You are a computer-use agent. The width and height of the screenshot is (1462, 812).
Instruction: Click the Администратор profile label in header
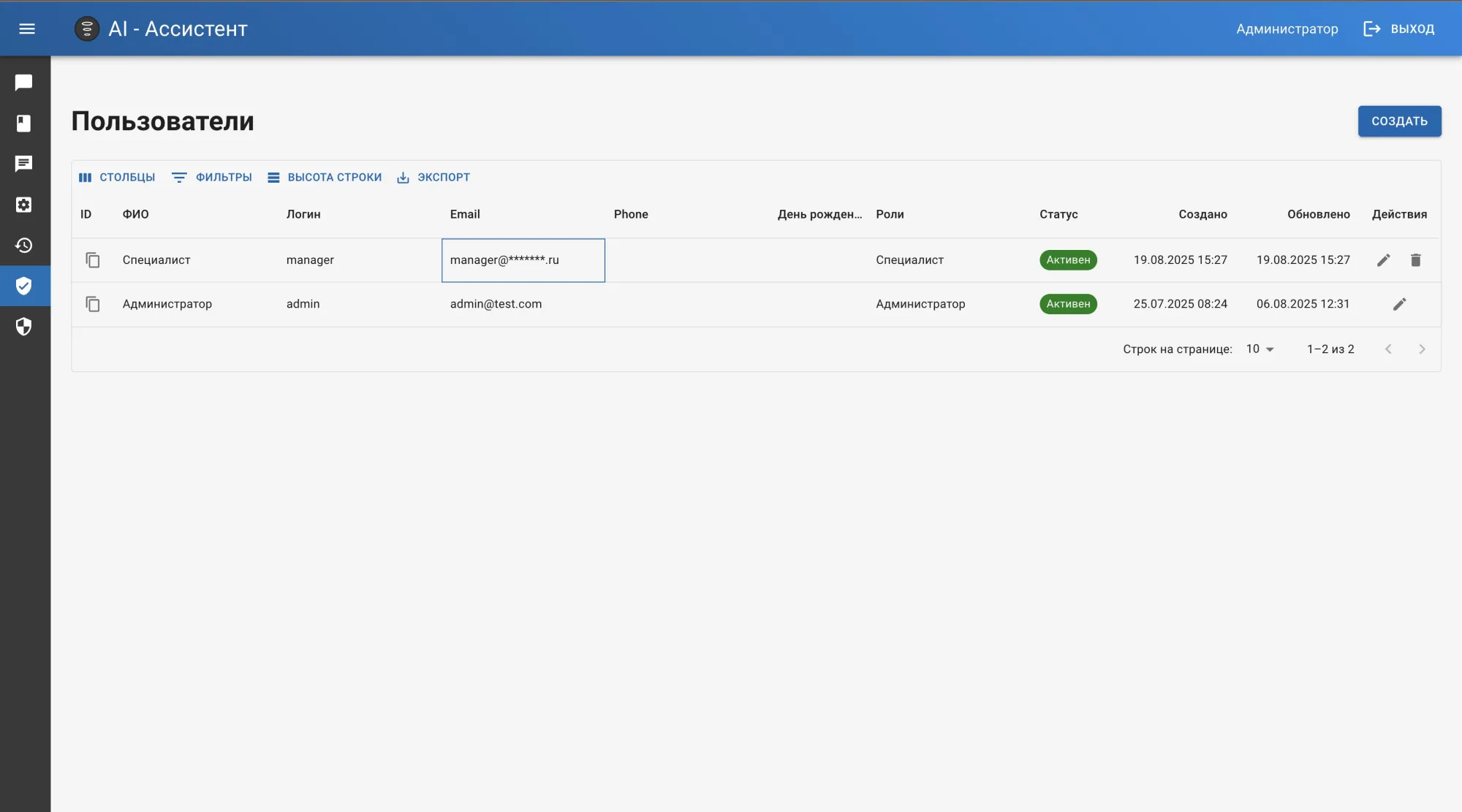pyautogui.click(x=1287, y=29)
